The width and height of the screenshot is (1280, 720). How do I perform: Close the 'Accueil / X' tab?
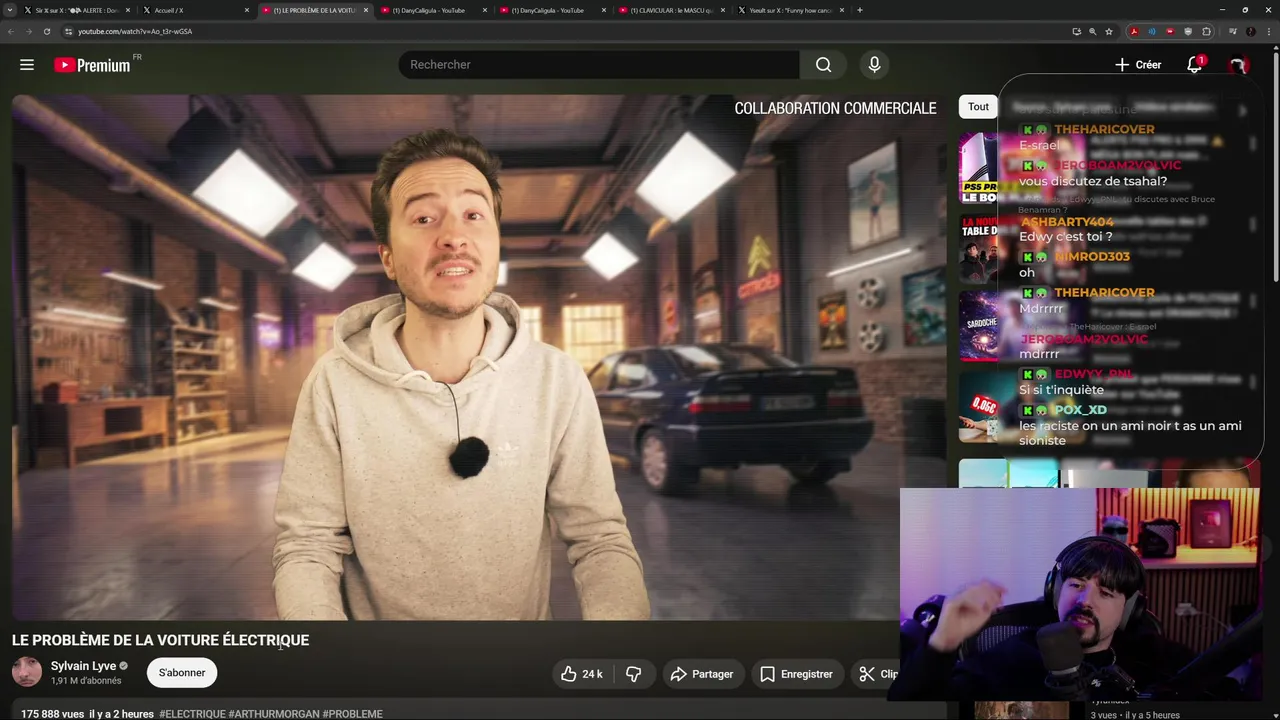(247, 10)
